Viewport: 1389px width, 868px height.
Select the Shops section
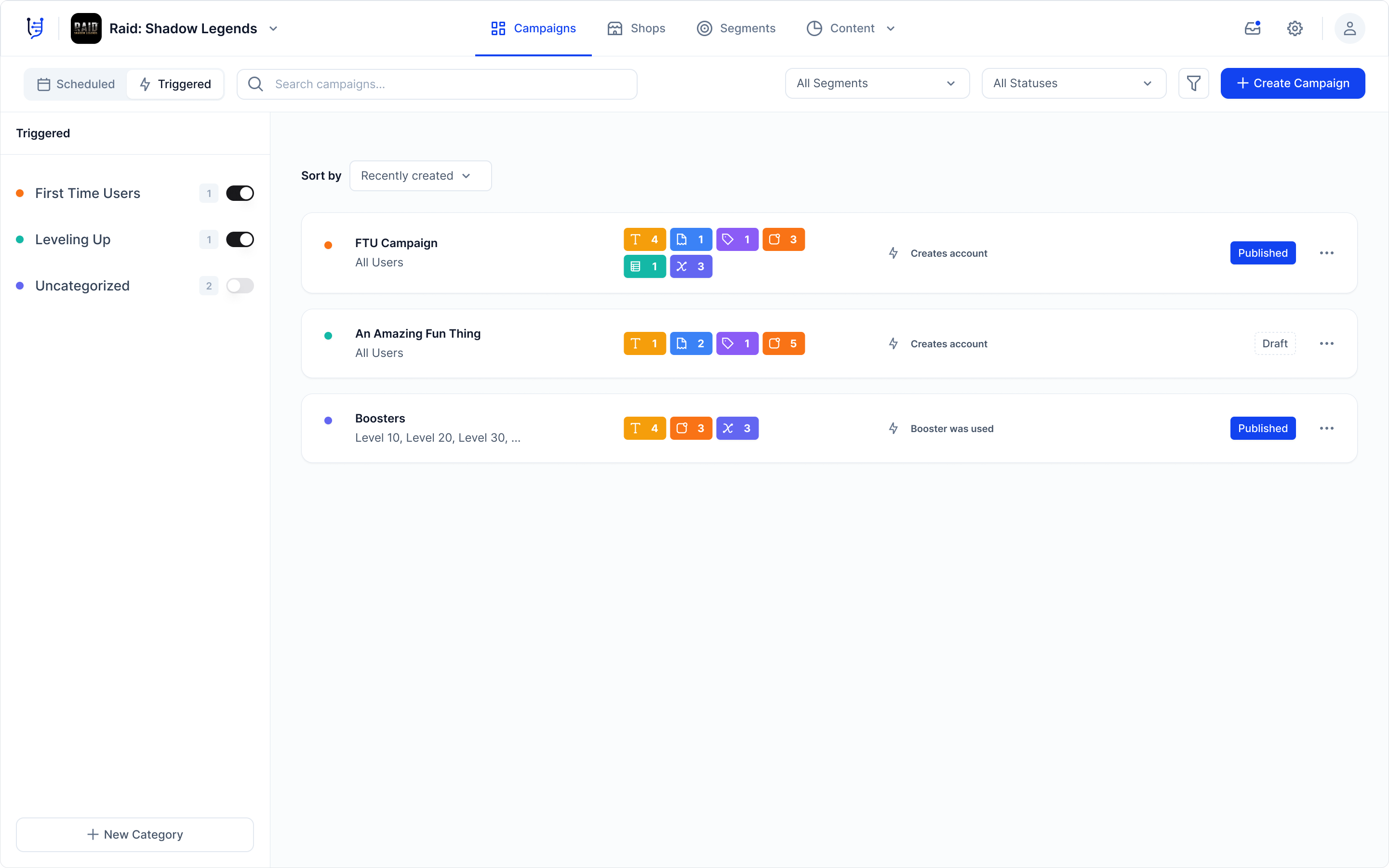click(x=636, y=28)
